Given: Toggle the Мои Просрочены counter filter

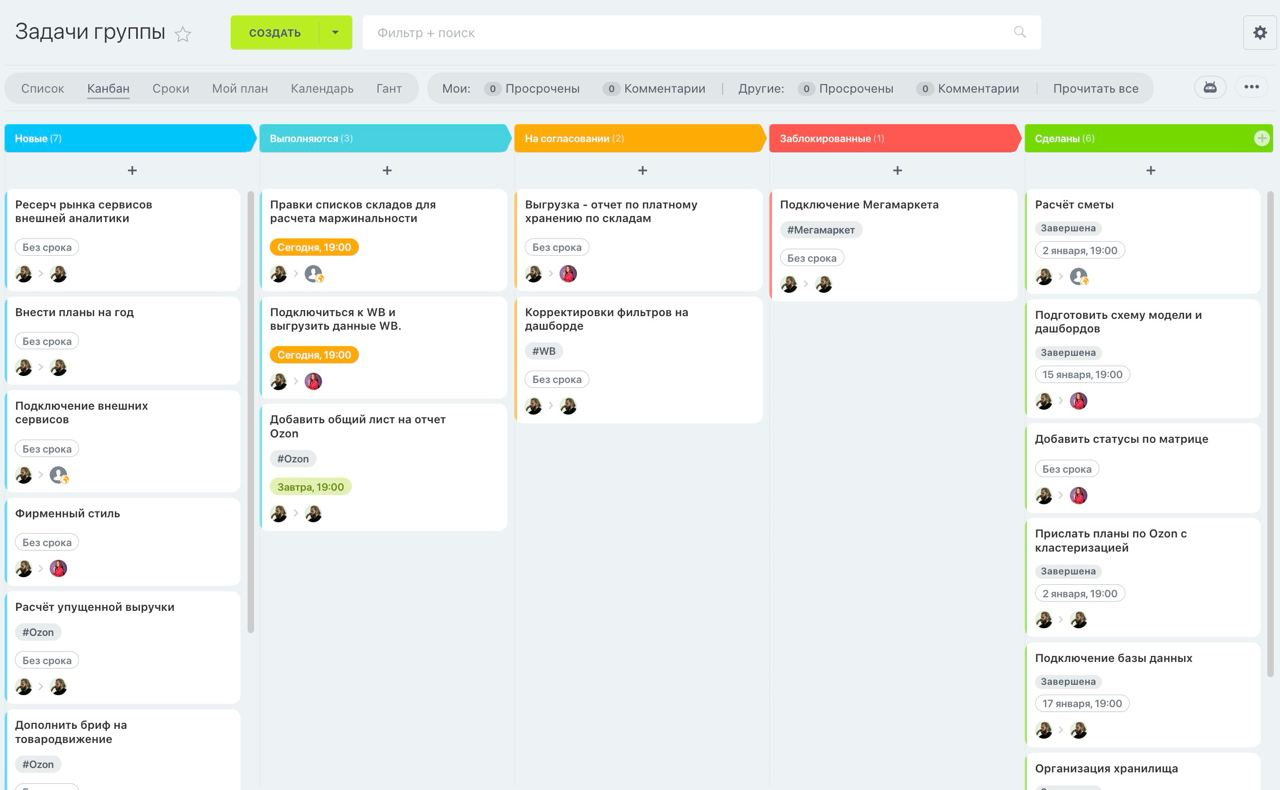Looking at the screenshot, I should [531, 88].
